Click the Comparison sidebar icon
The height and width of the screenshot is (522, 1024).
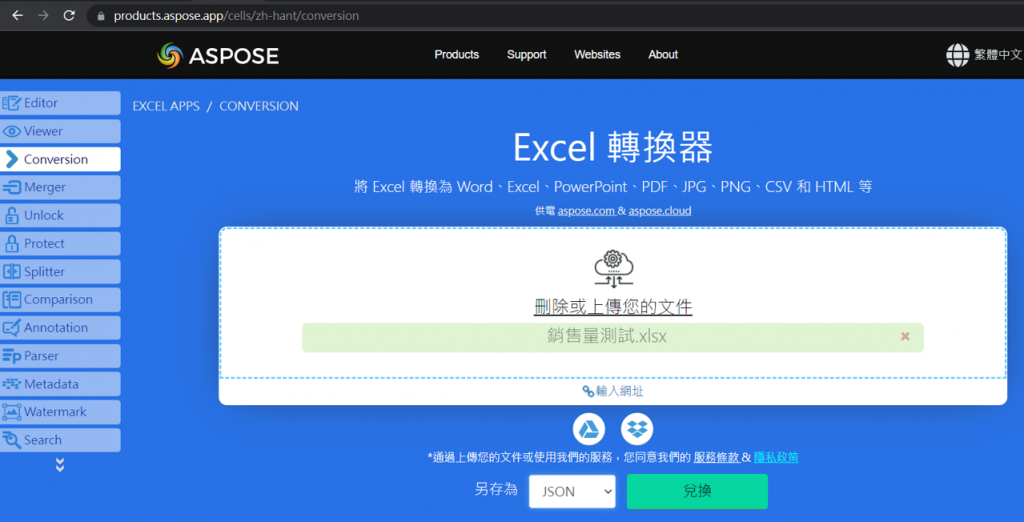click(12, 300)
